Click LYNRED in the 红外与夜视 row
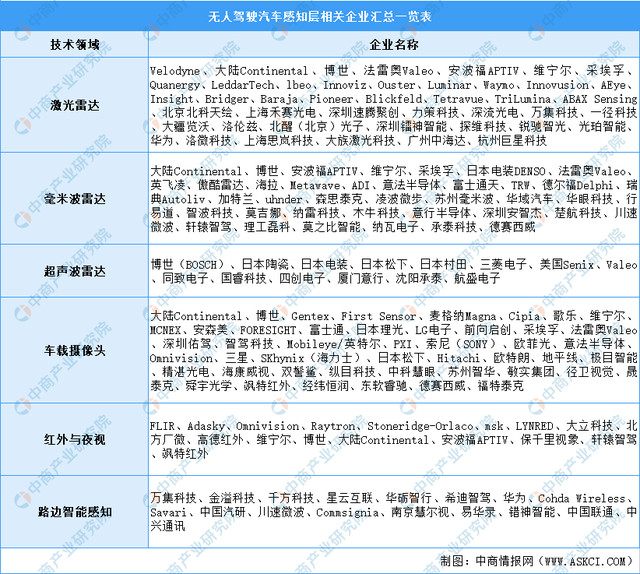Image resolution: width=640 pixels, height=574 pixels. pyautogui.click(x=534, y=427)
